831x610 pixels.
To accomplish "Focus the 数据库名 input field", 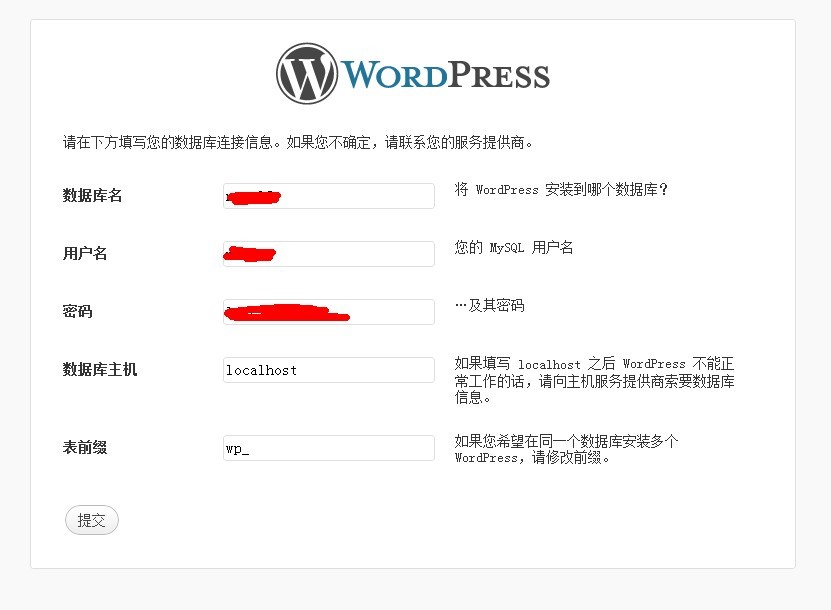I will [329, 196].
